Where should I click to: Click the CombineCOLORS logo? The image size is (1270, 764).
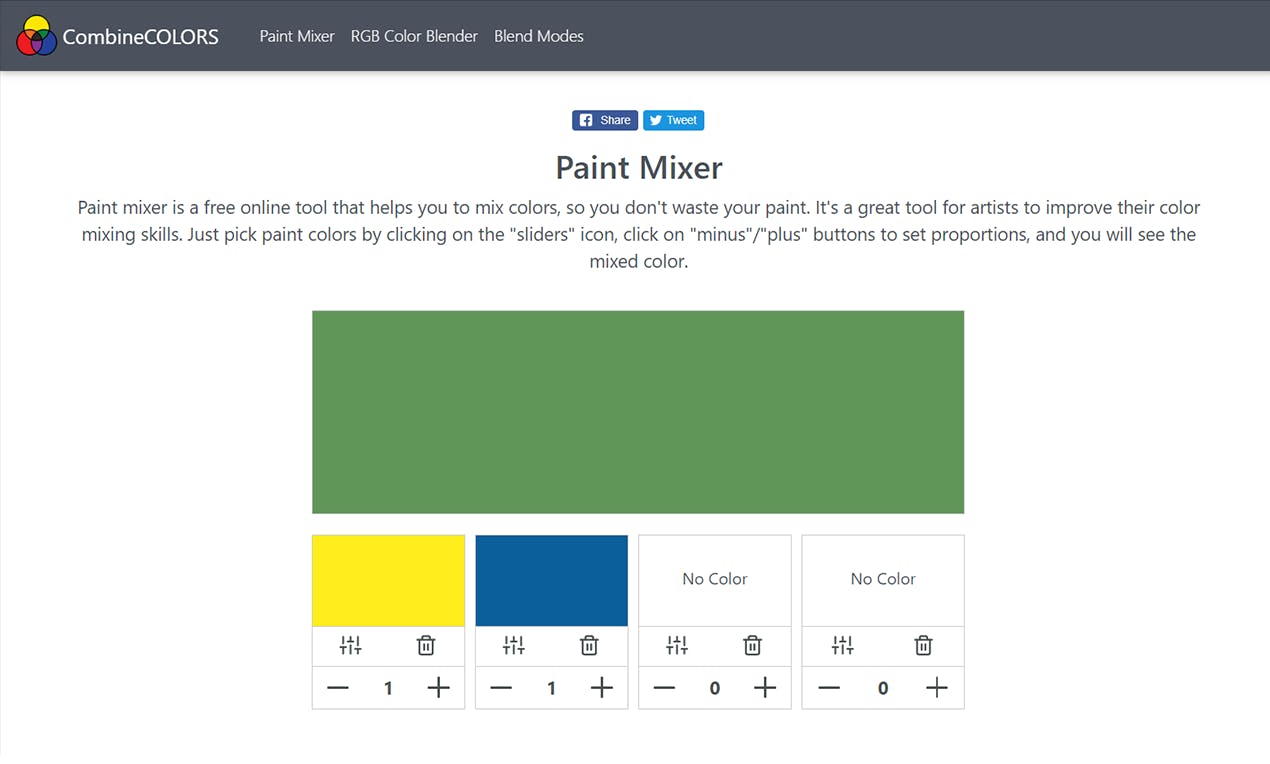coord(118,36)
